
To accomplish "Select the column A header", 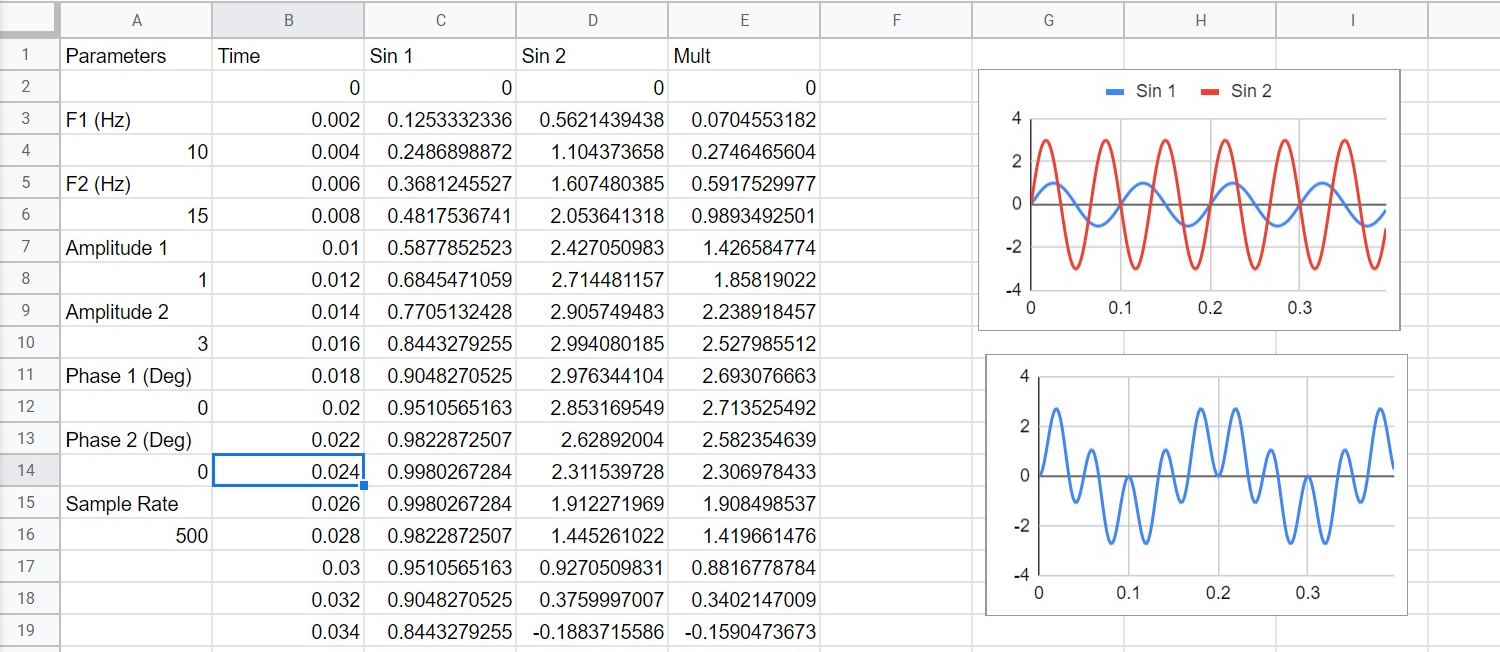I will (136, 20).
